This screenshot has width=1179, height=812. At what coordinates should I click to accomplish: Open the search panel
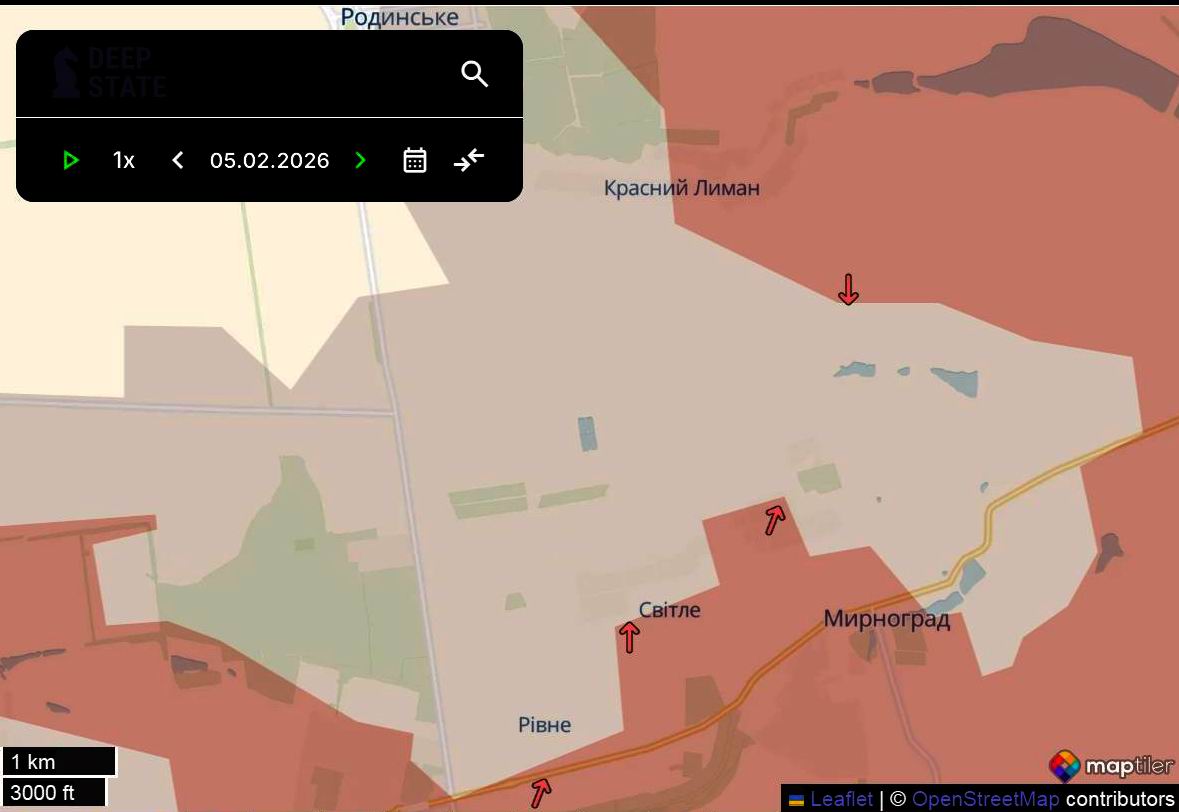474,73
